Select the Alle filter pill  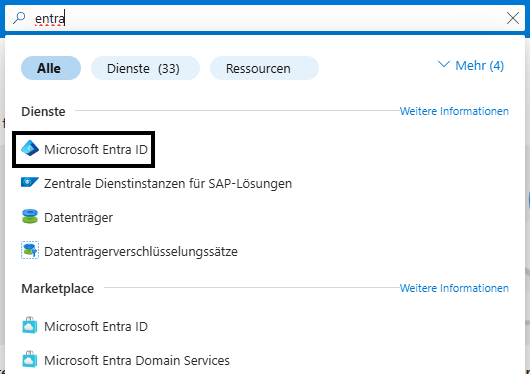click(51, 68)
